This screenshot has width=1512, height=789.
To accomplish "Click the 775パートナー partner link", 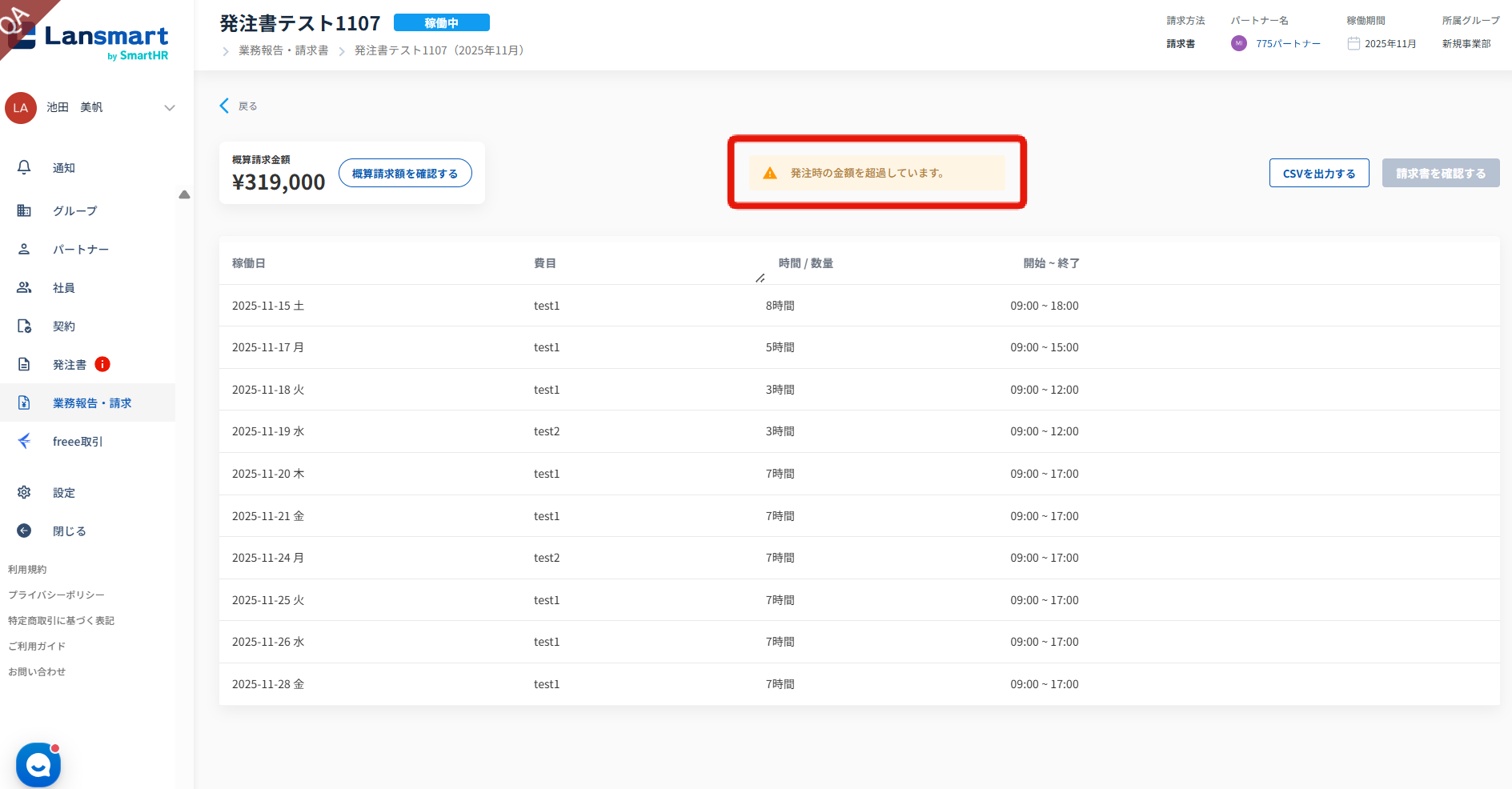I will pyautogui.click(x=1288, y=44).
